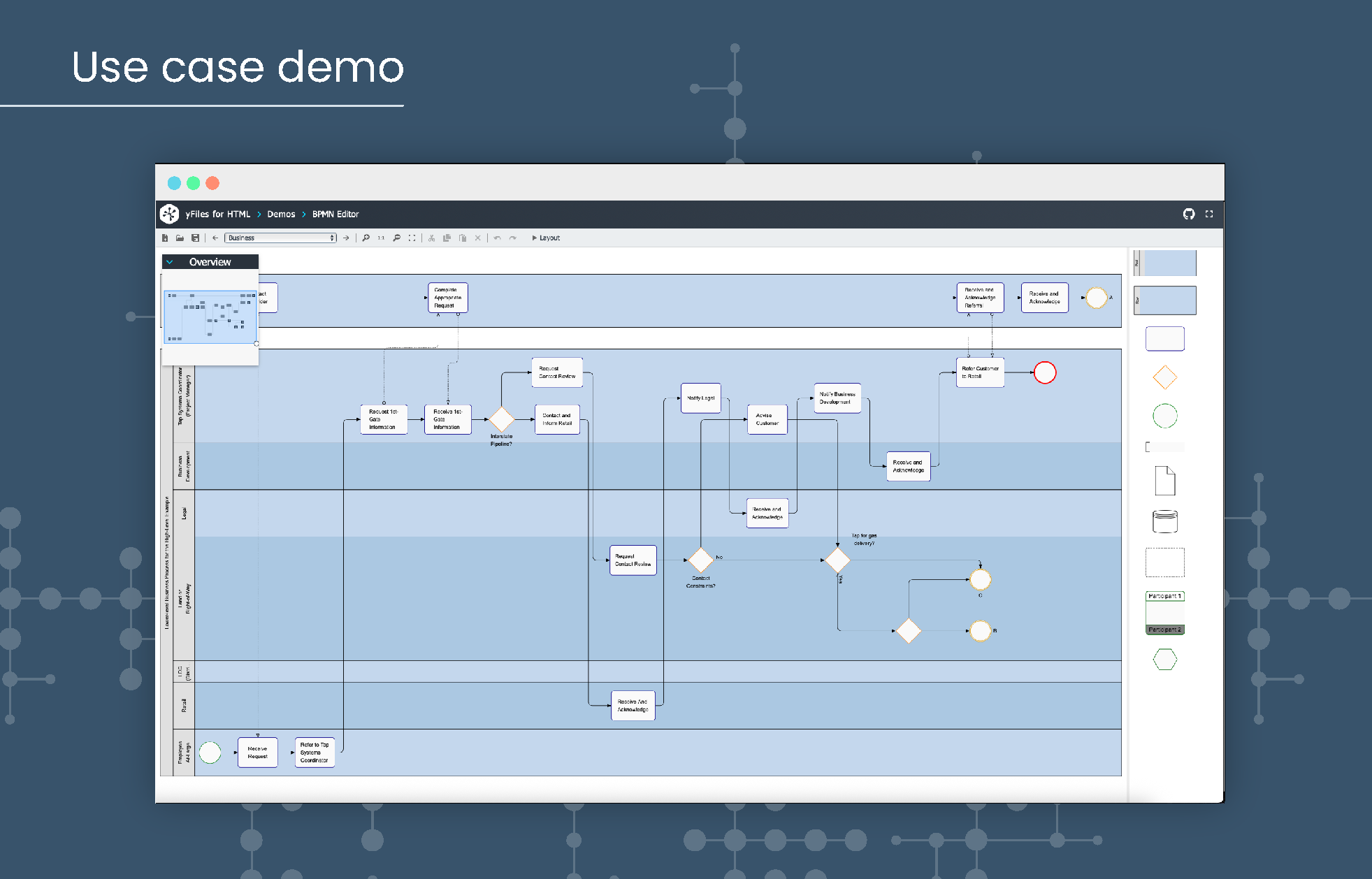The height and width of the screenshot is (879, 1372).
Task: Click the Fit Content icon
Action: (x=412, y=238)
